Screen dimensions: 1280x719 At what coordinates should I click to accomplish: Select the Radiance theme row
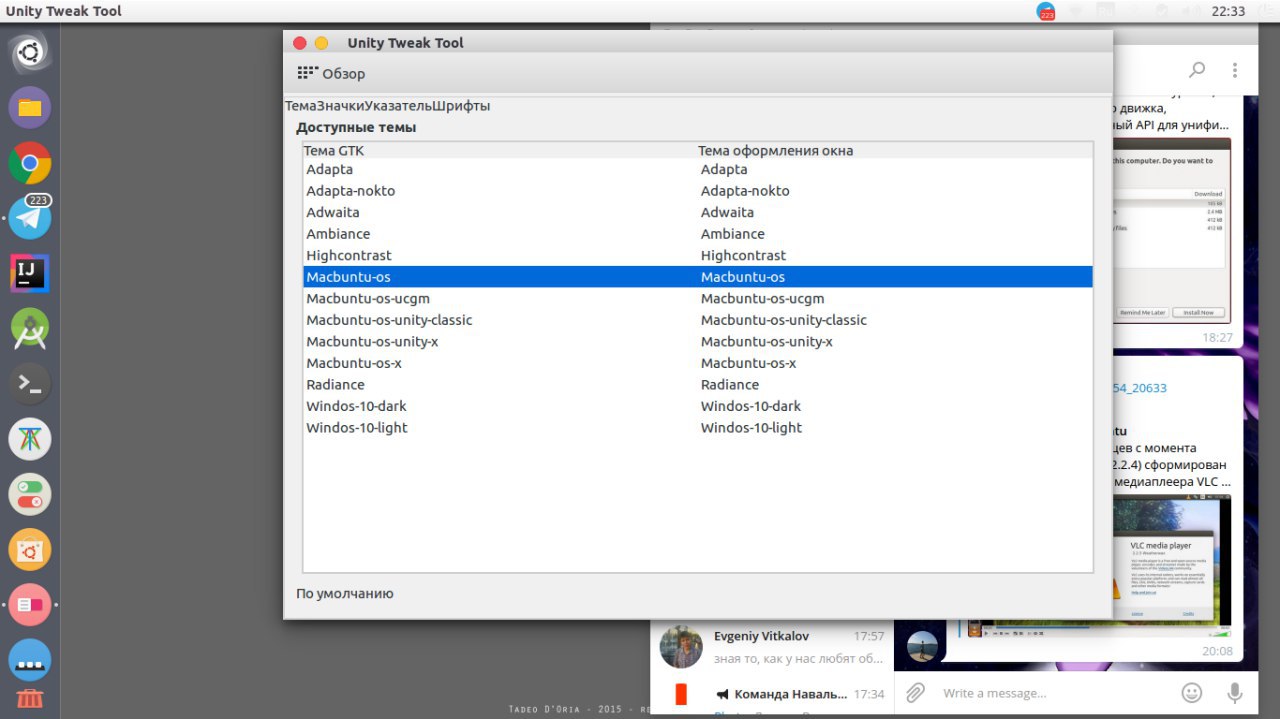click(698, 384)
